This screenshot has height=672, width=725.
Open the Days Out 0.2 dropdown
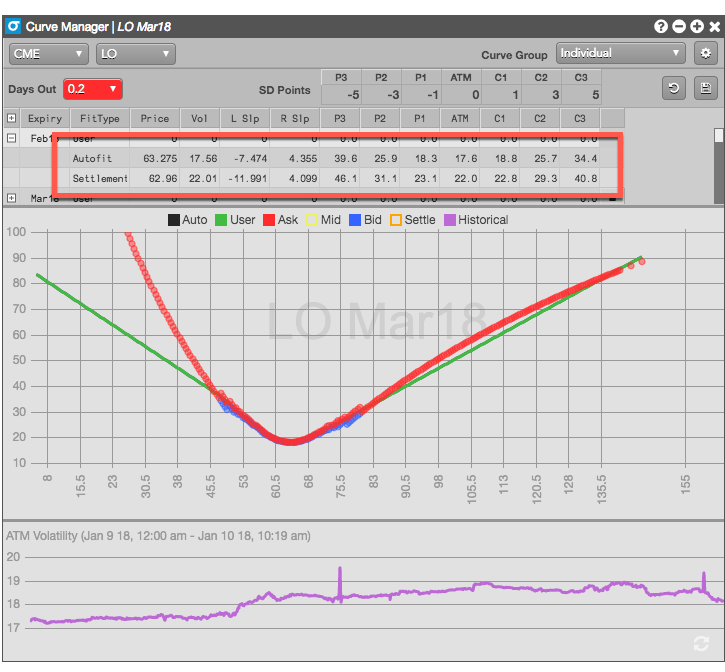pos(93,89)
